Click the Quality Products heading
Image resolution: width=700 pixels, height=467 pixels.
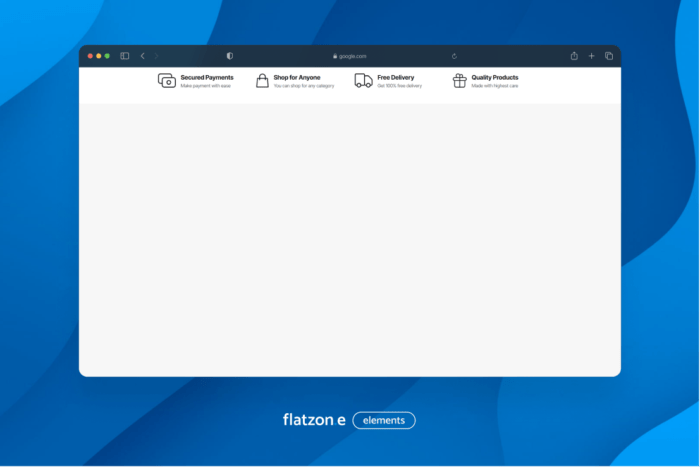pos(495,77)
